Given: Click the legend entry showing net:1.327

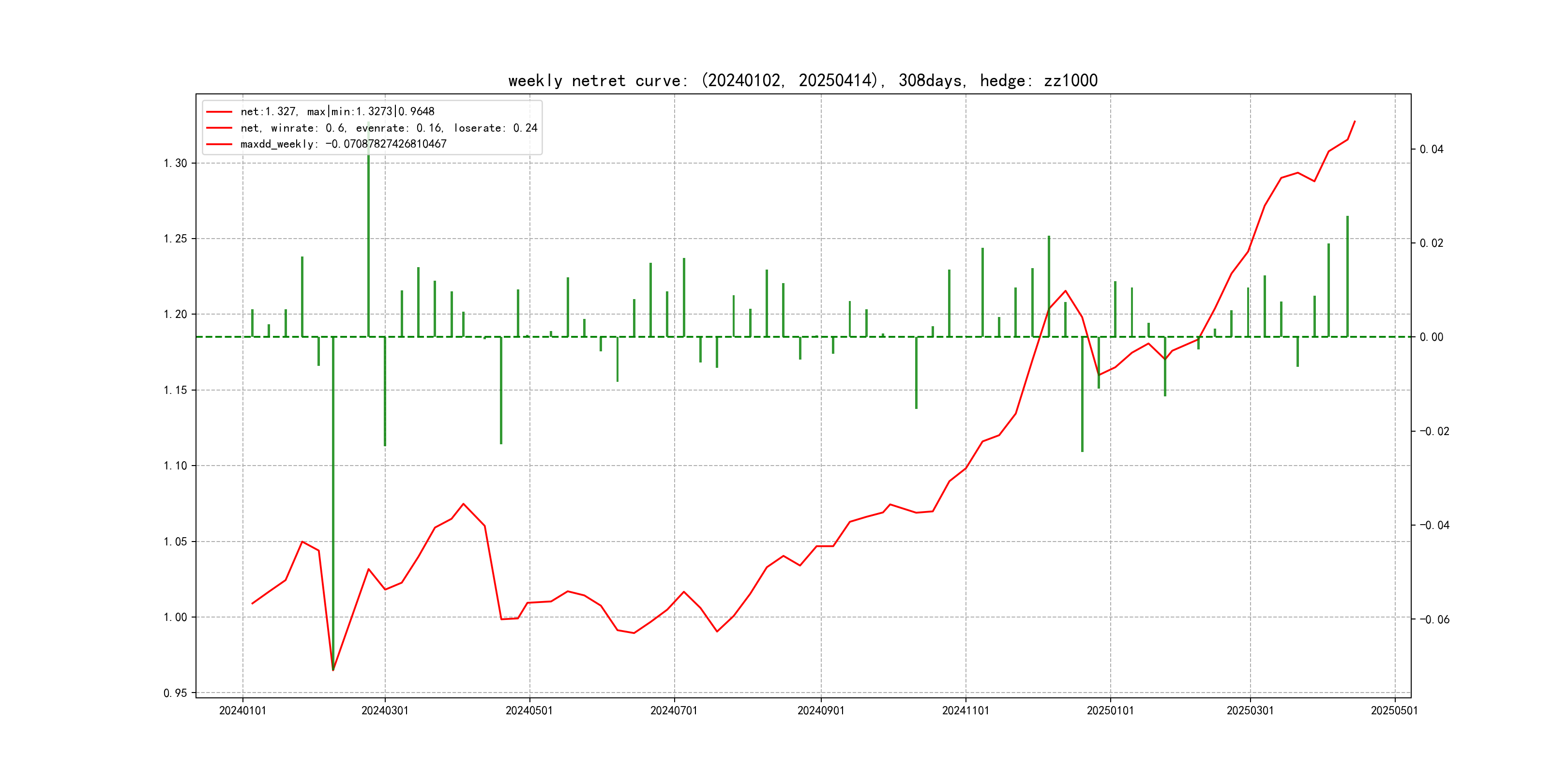Looking at the screenshot, I should click(x=337, y=111).
